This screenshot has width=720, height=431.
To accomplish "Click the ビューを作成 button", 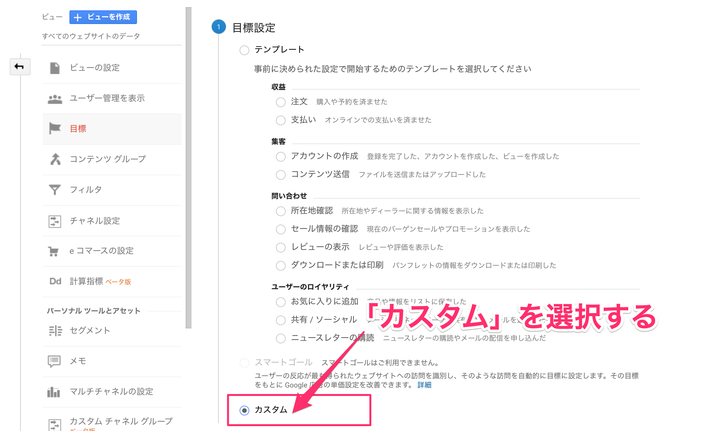I will [x=103, y=17].
